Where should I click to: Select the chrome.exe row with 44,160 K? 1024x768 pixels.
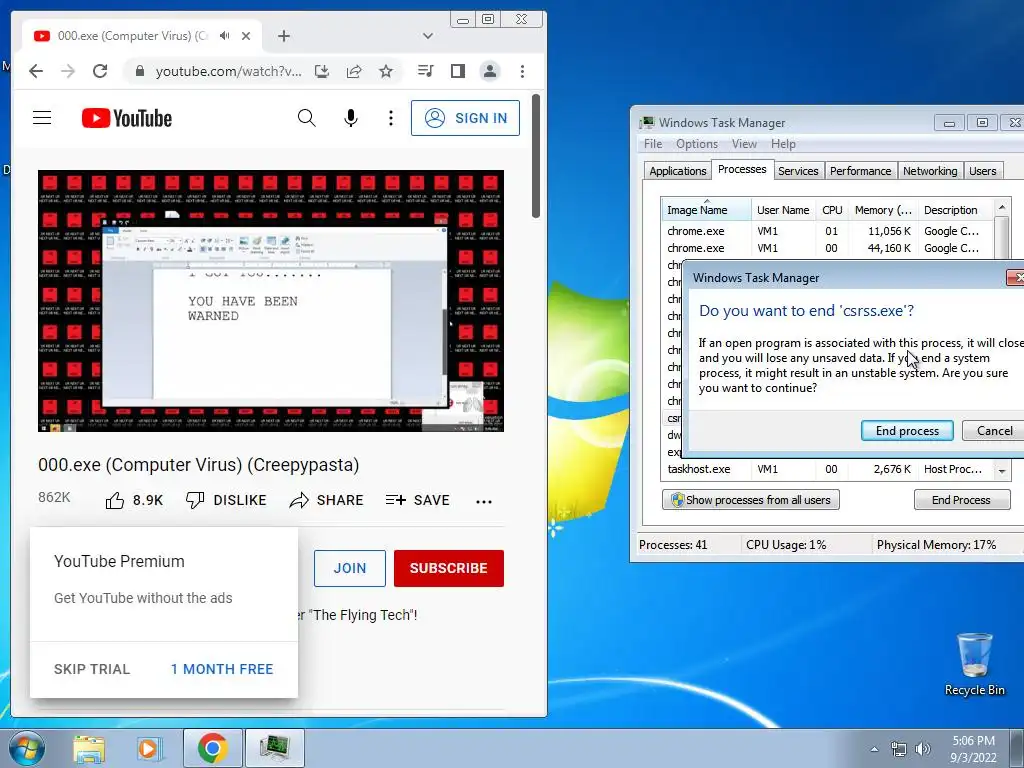click(x=827, y=248)
